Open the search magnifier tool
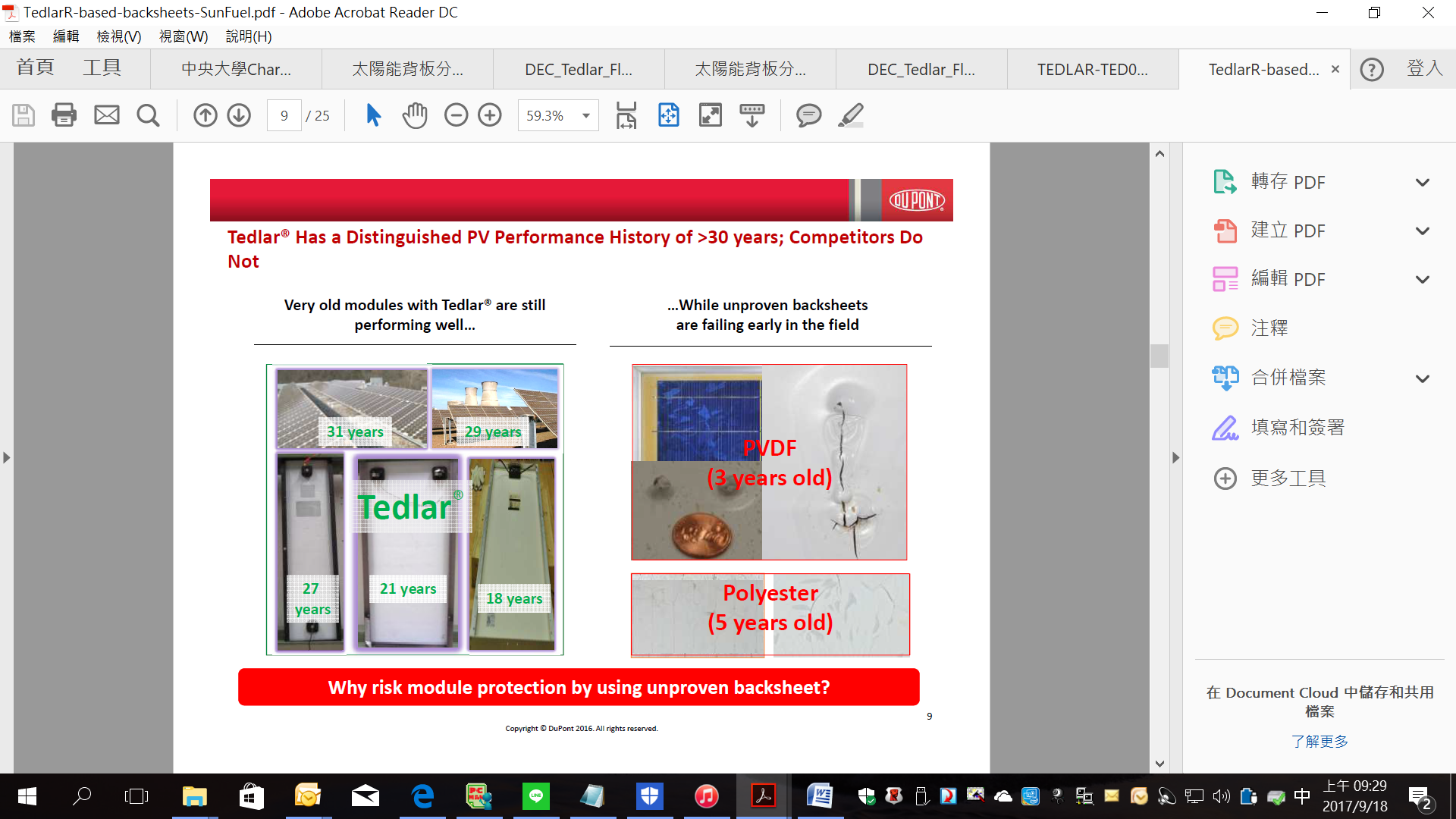Image resolution: width=1456 pixels, height=819 pixels. click(x=148, y=115)
